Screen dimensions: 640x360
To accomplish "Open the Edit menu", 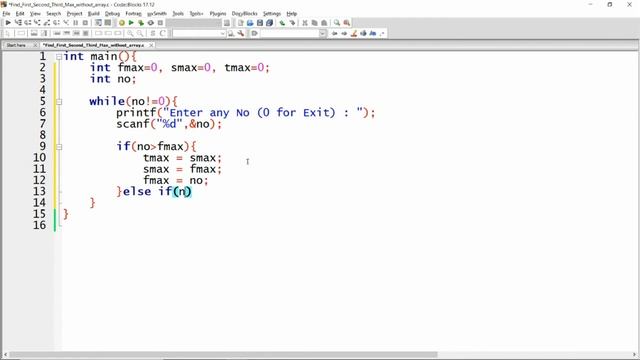I will [x=20, y=13].
